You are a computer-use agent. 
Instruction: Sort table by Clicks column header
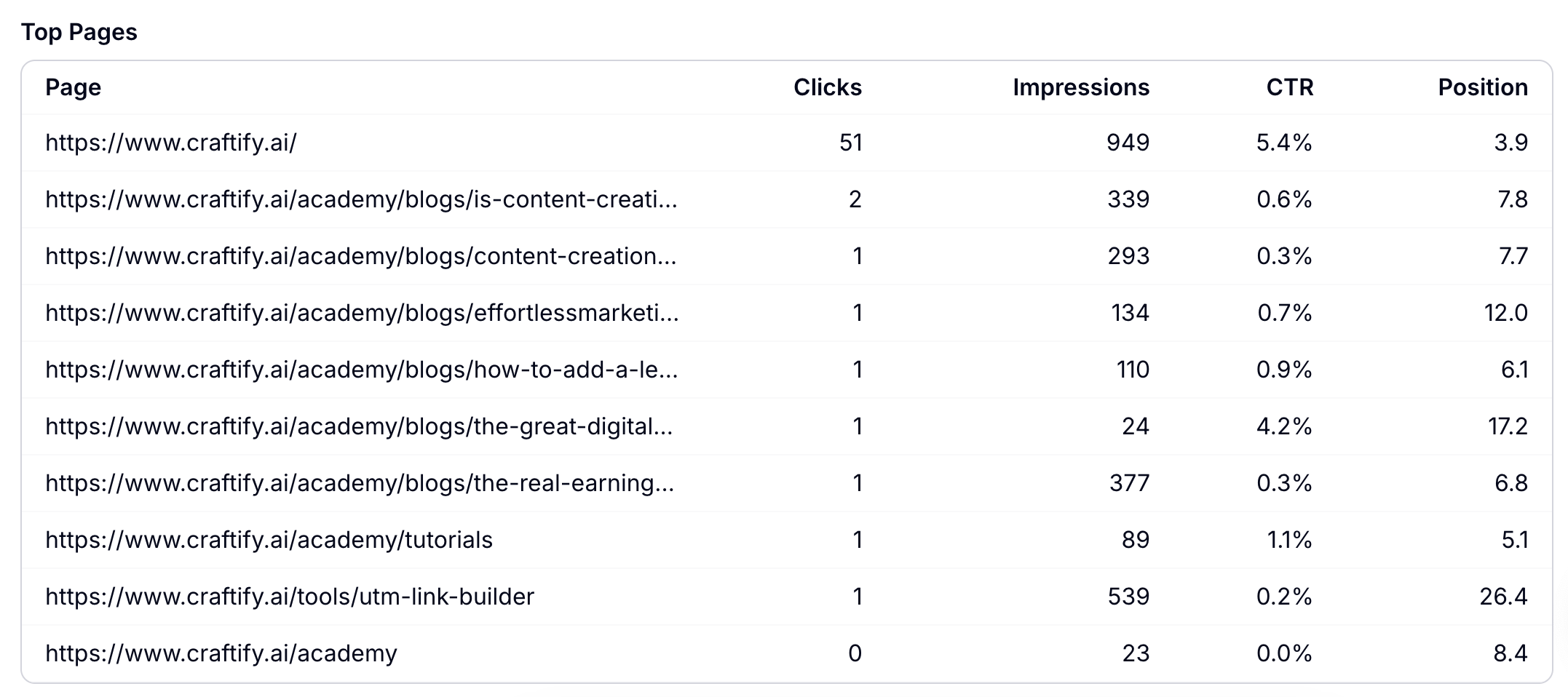(828, 87)
